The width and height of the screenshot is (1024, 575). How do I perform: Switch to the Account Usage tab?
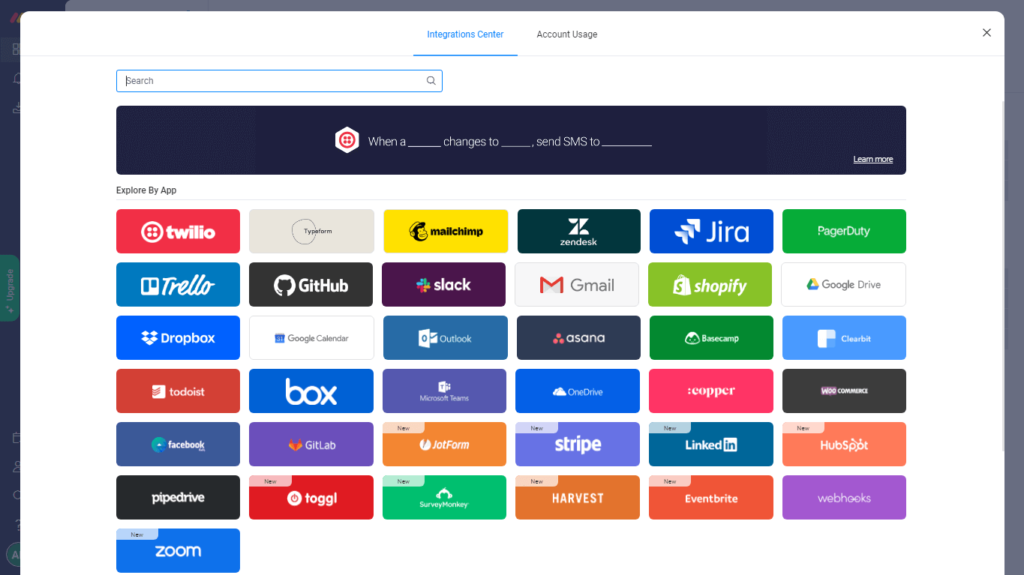point(567,35)
